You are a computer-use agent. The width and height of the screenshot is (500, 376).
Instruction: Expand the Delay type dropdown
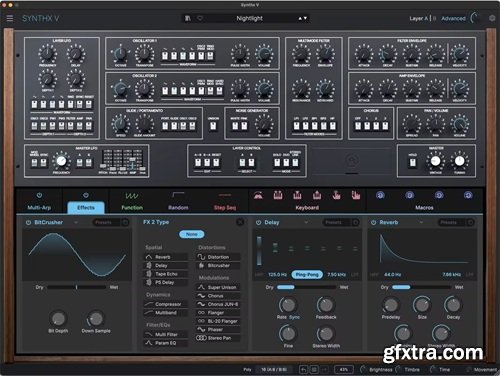(x=306, y=222)
